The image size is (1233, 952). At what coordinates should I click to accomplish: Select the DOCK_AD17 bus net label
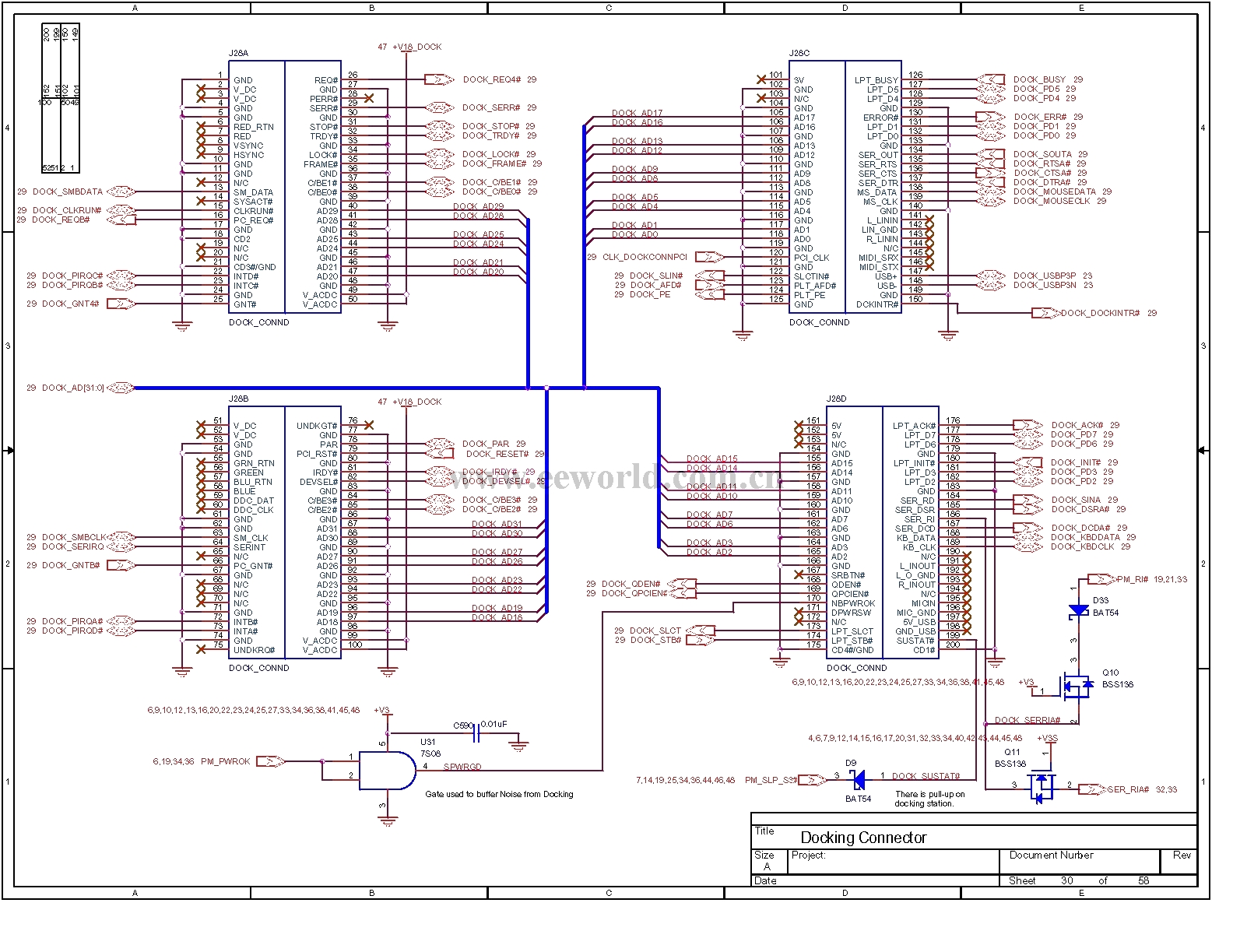(637, 113)
